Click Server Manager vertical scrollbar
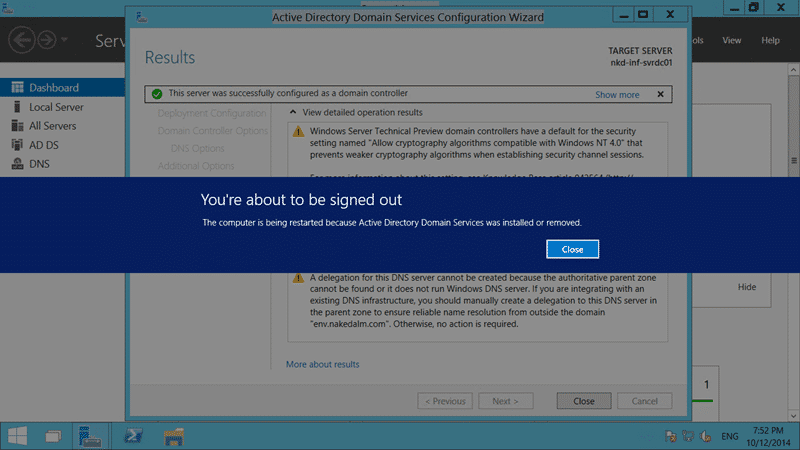 pyautogui.click(x=794, y=243)
